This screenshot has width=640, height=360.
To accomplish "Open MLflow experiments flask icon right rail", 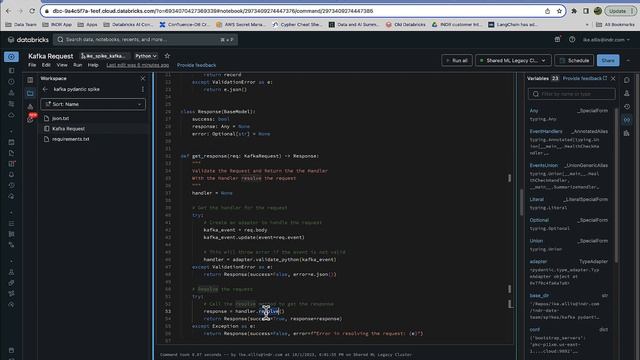I will tap(627, 93).
